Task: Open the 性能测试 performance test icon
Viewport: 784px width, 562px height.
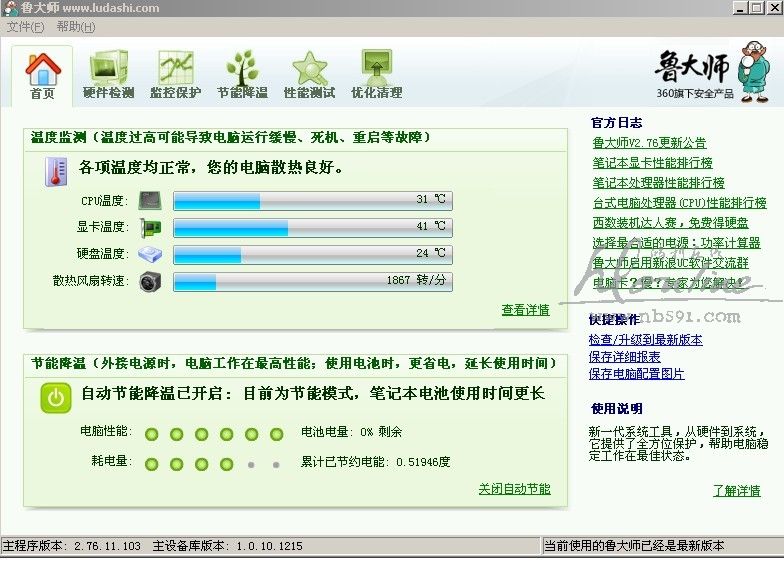Action: pyautogui.click(x=309, y=69)
